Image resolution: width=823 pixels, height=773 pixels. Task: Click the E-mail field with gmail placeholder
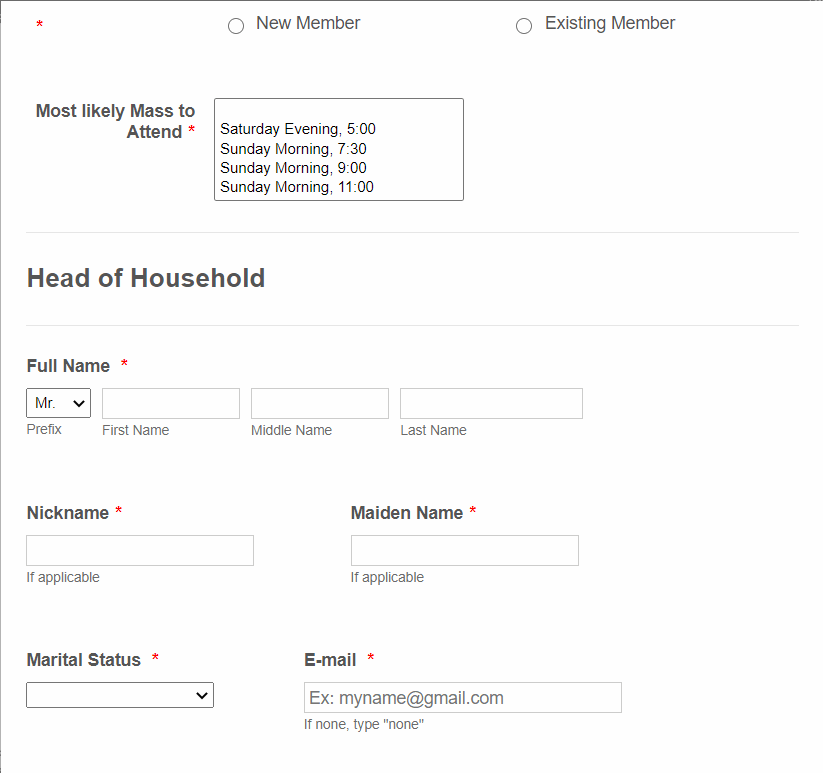tap(462, 697)
